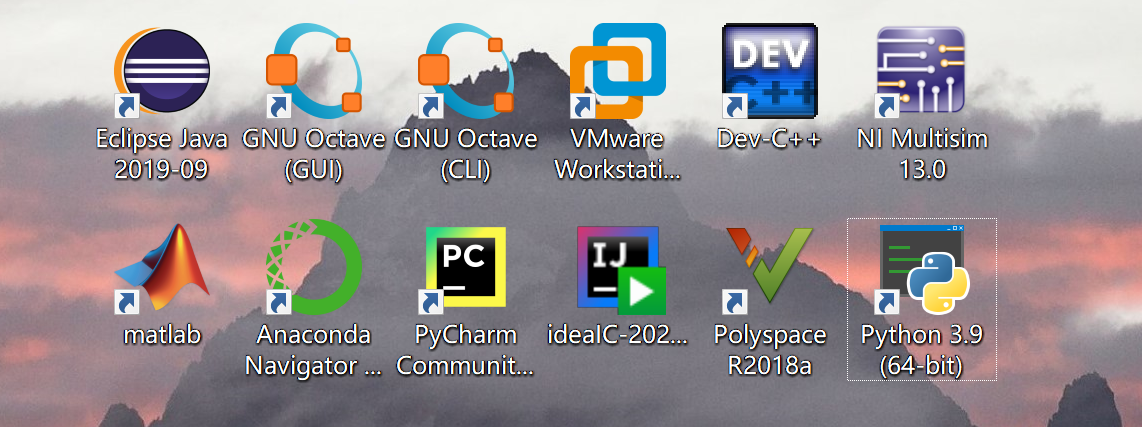Viewport: 1142px width, 427px height.
Task: Click the "Polyspace R2018a" label text
Action: click(x=770, y=350)
